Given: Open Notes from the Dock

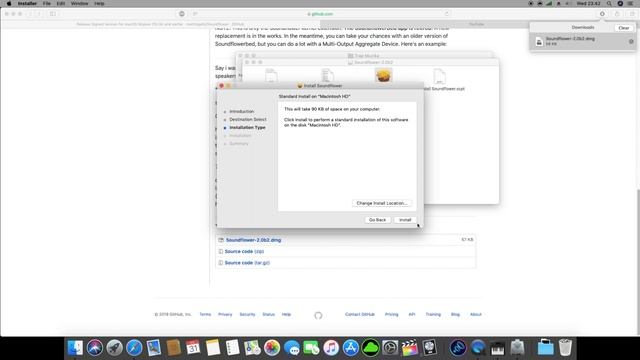Looking at the screenshot, I should point(213,348).
